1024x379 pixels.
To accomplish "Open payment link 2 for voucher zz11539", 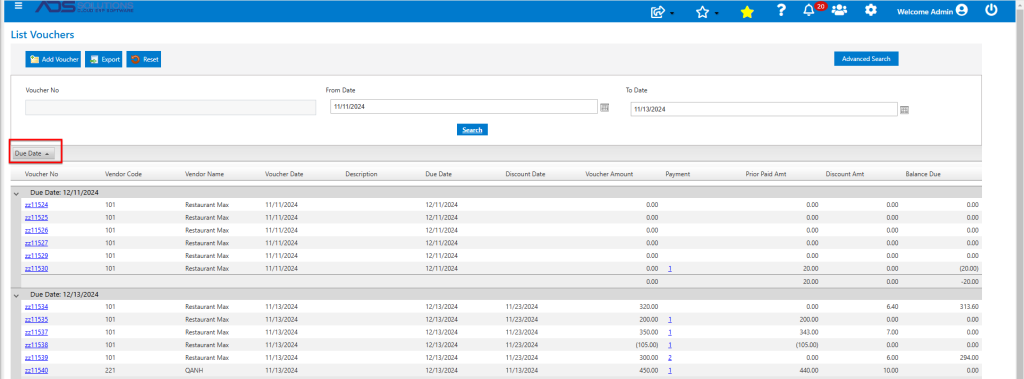I will pos(669,357).
